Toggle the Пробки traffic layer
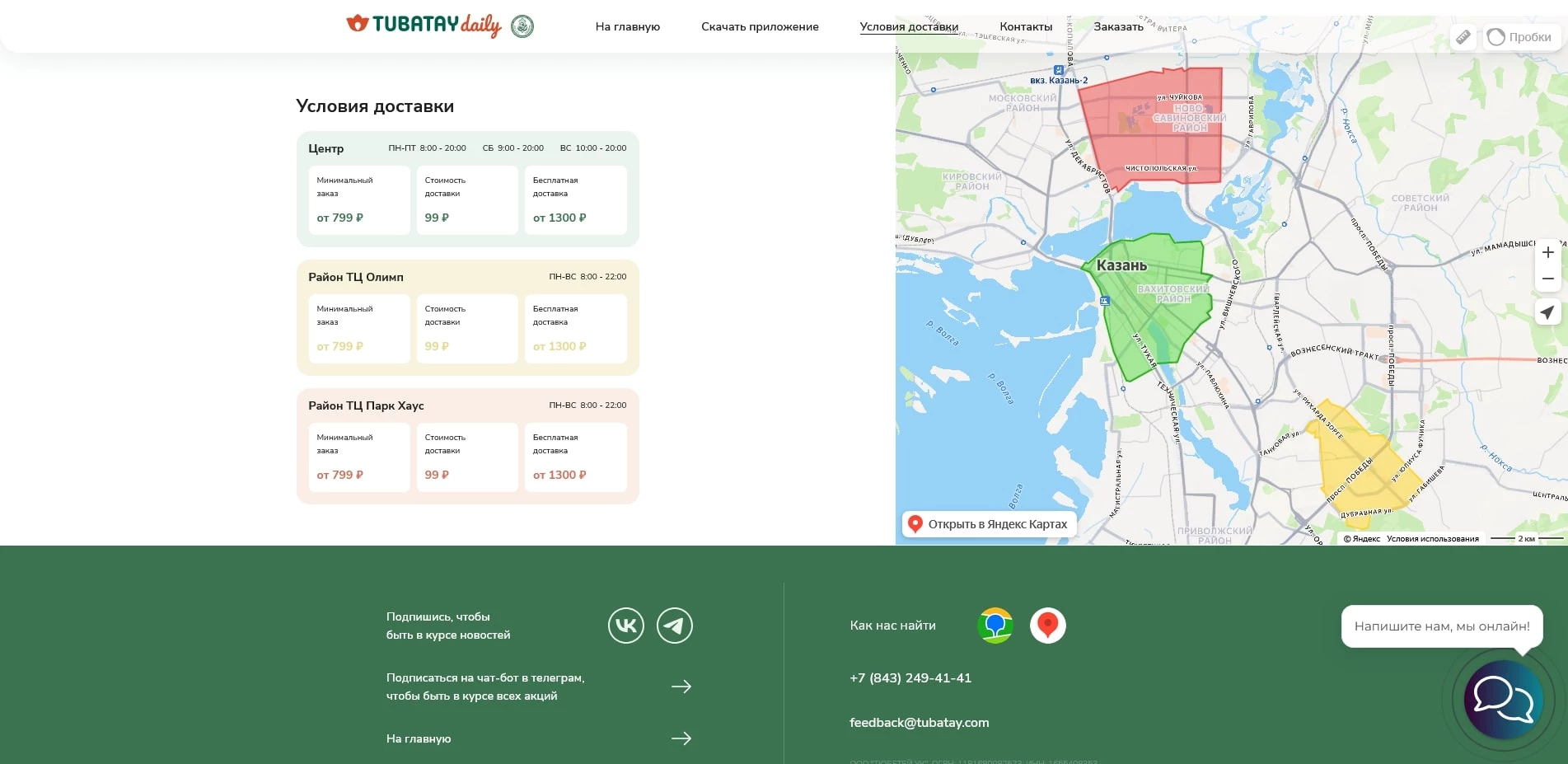This screenshot has height=764, width=1568. click(1520, 37)
